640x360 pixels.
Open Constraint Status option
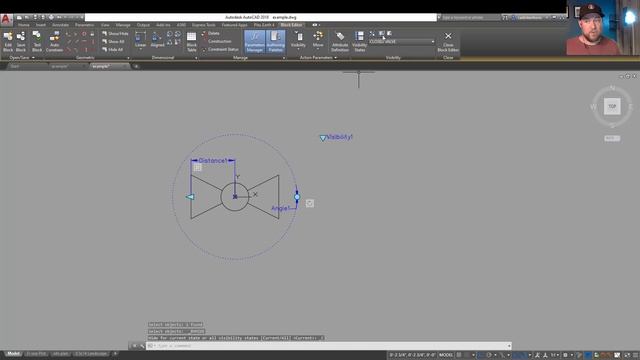pos(220,49)
